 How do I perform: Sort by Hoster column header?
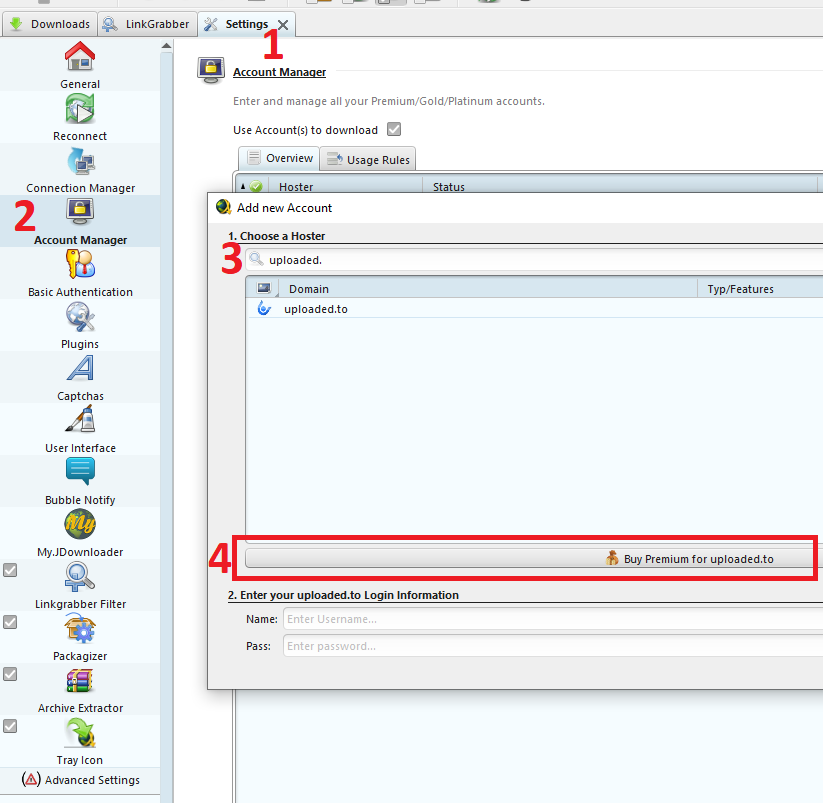tap(345, 187)
